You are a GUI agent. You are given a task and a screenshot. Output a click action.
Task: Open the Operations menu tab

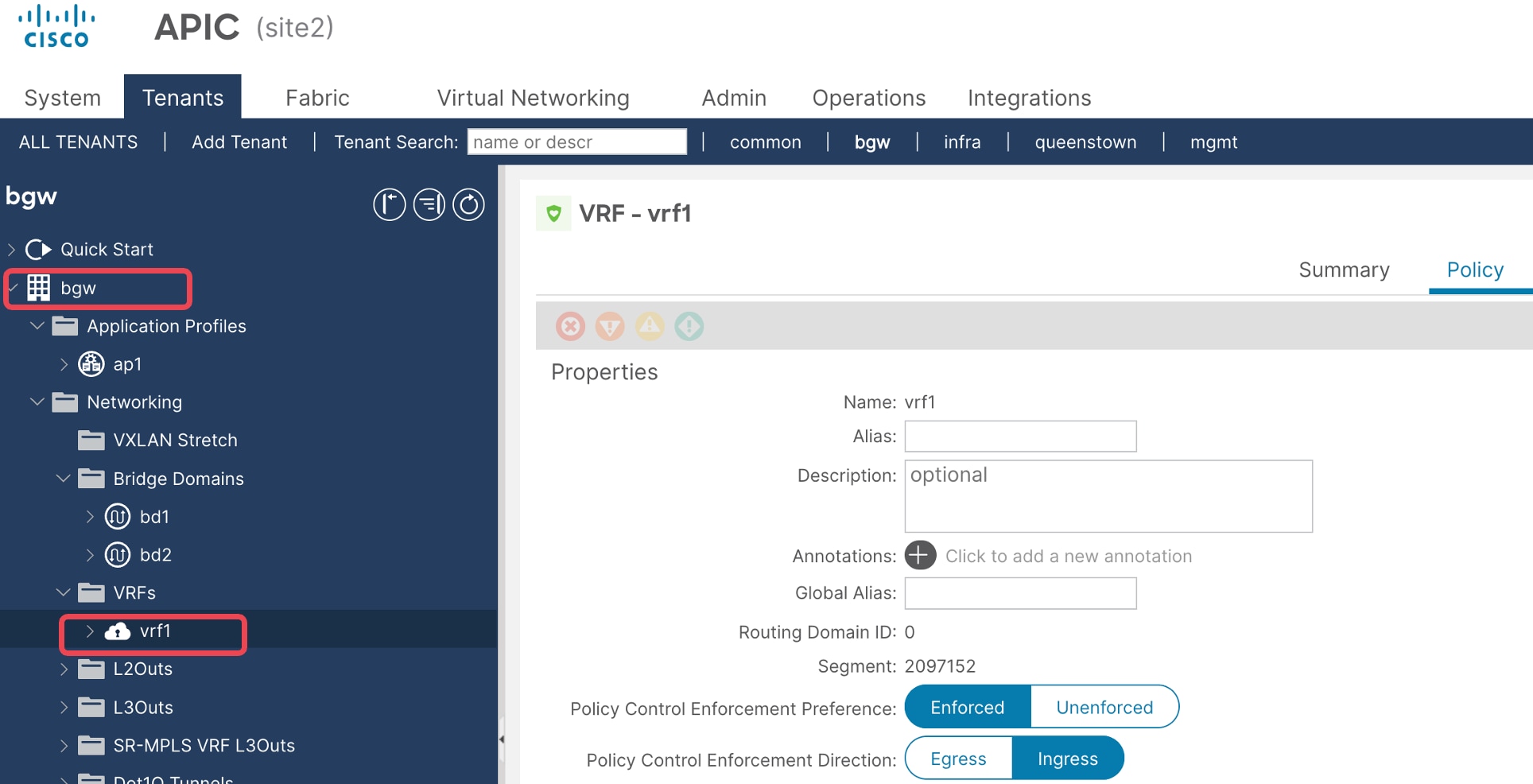[x=869, y=98]
